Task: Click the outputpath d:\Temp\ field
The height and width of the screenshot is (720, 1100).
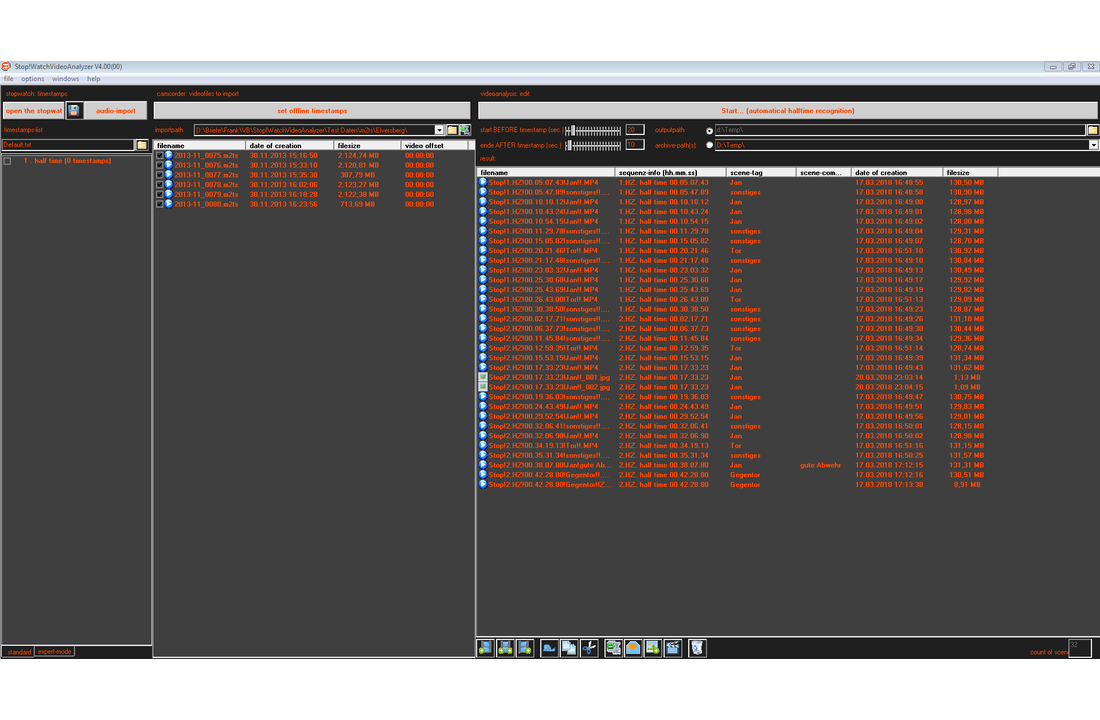Action: point(899,130)
